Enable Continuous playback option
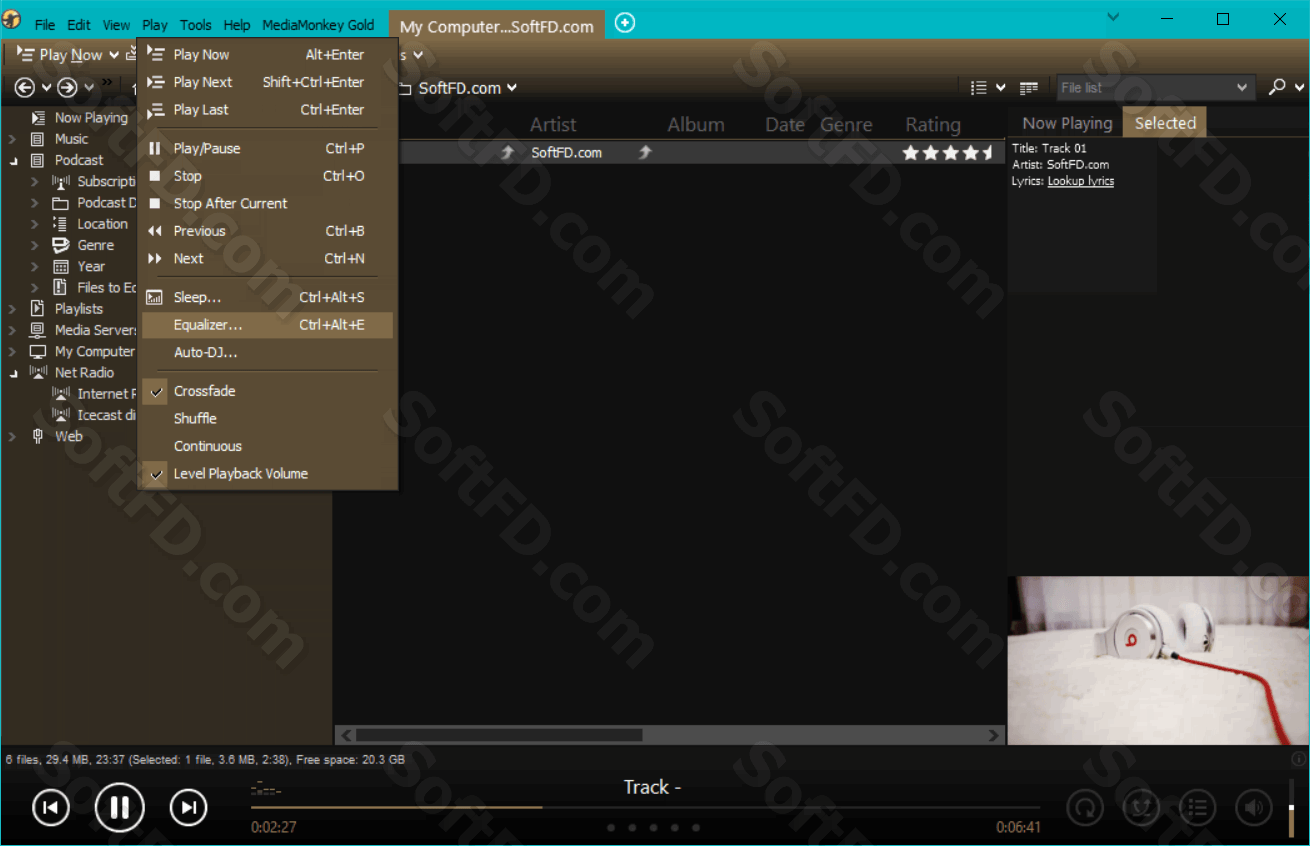Screen dimensions: 1310x846 pos(267,446)
